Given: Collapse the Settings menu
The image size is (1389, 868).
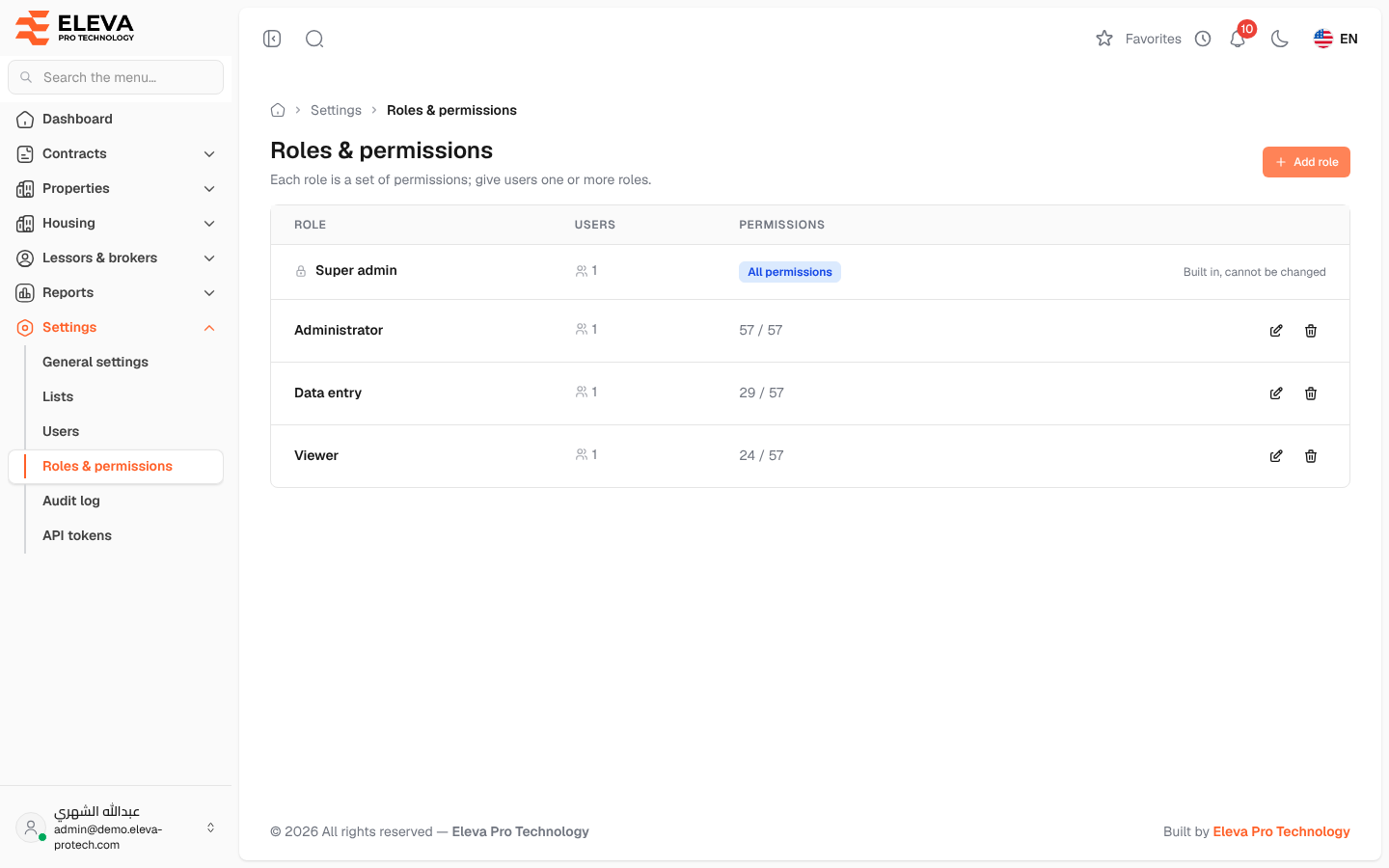Looking at the screenshot, I should 116,327.
